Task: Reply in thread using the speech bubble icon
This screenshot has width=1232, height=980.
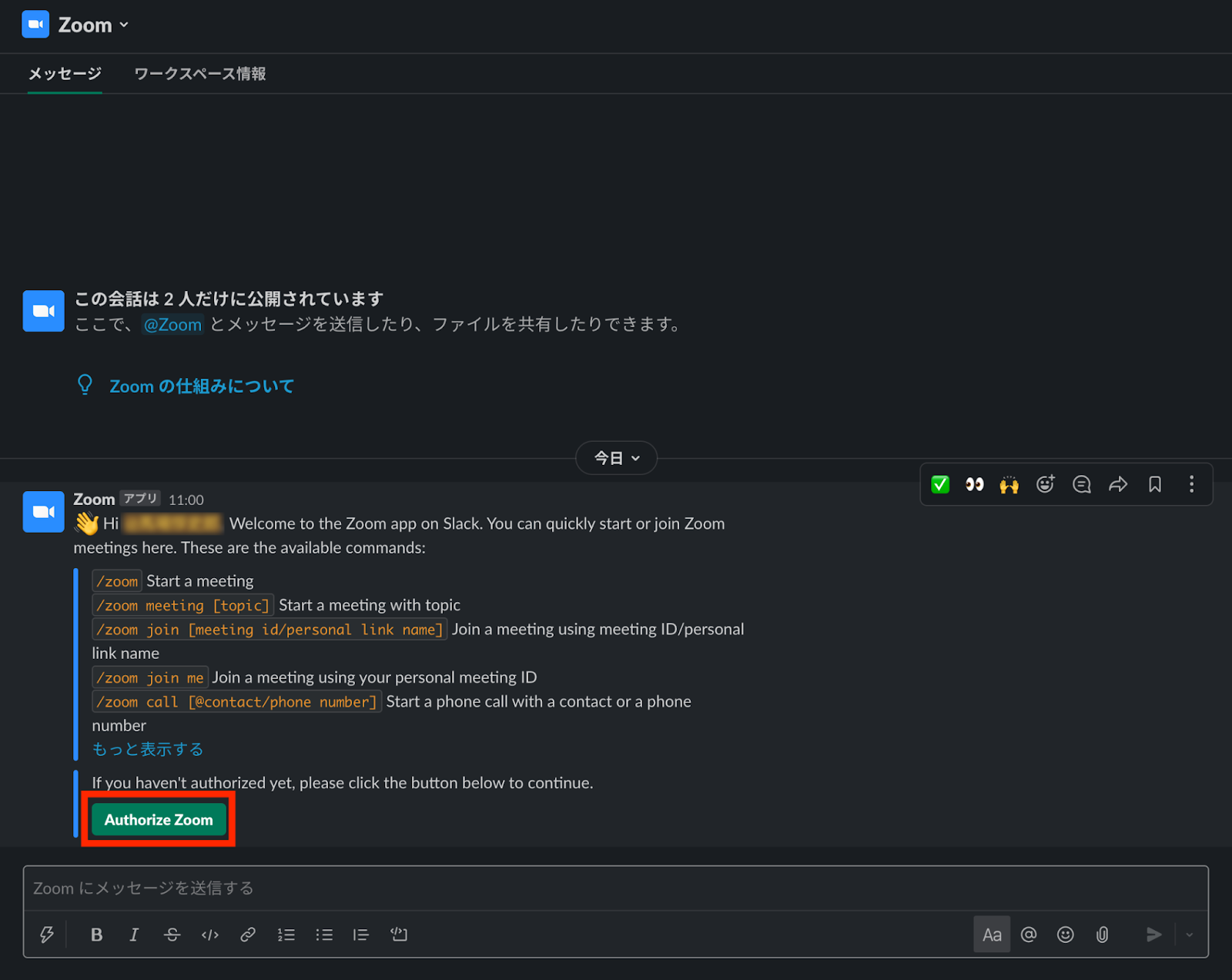Action: pos(1082,484)
